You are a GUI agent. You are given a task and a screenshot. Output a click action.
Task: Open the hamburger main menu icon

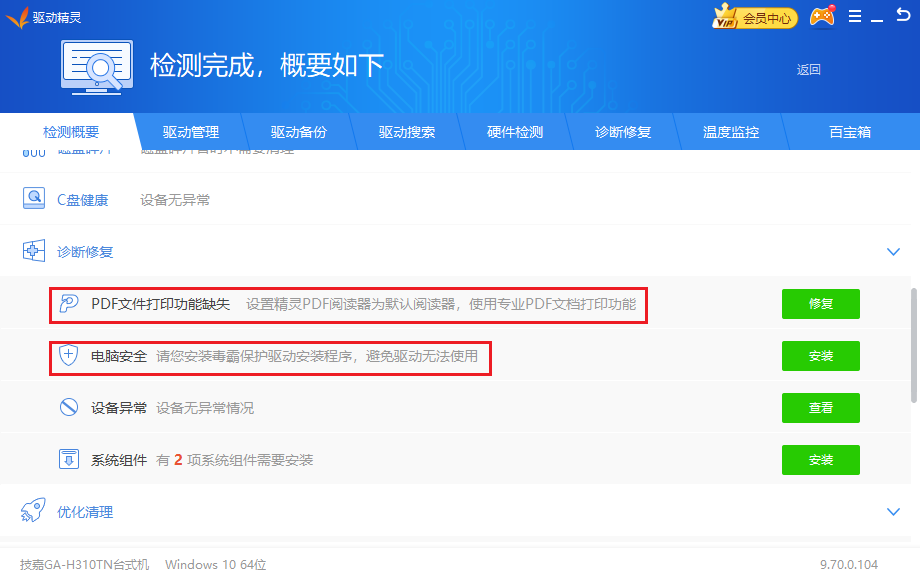855,17
